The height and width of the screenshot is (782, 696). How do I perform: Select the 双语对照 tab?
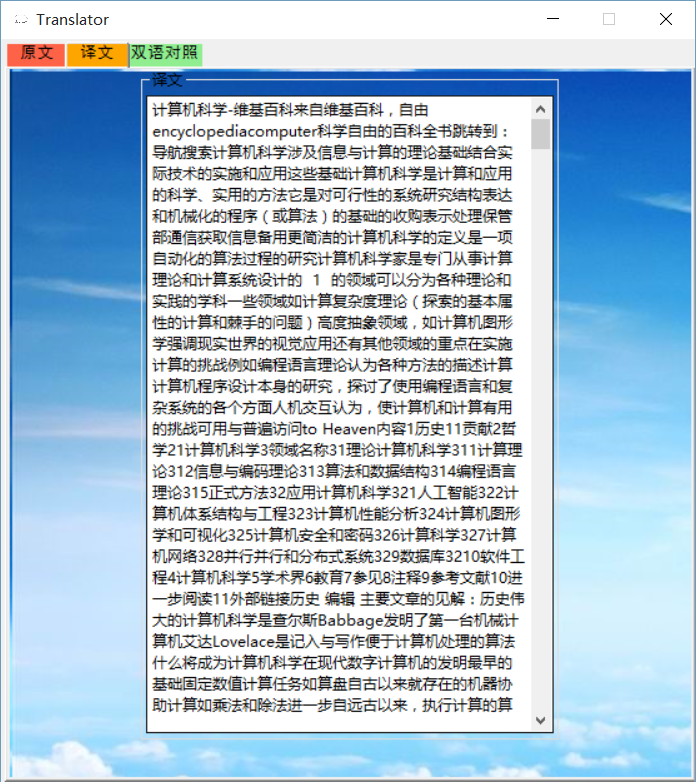point(165,54)
